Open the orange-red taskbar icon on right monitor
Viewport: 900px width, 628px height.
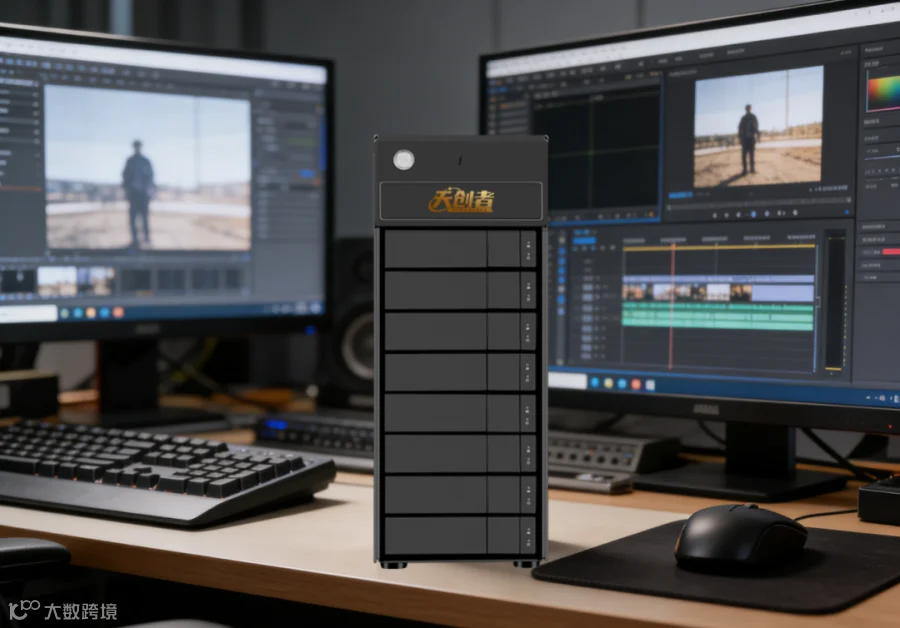click(636, 384)
